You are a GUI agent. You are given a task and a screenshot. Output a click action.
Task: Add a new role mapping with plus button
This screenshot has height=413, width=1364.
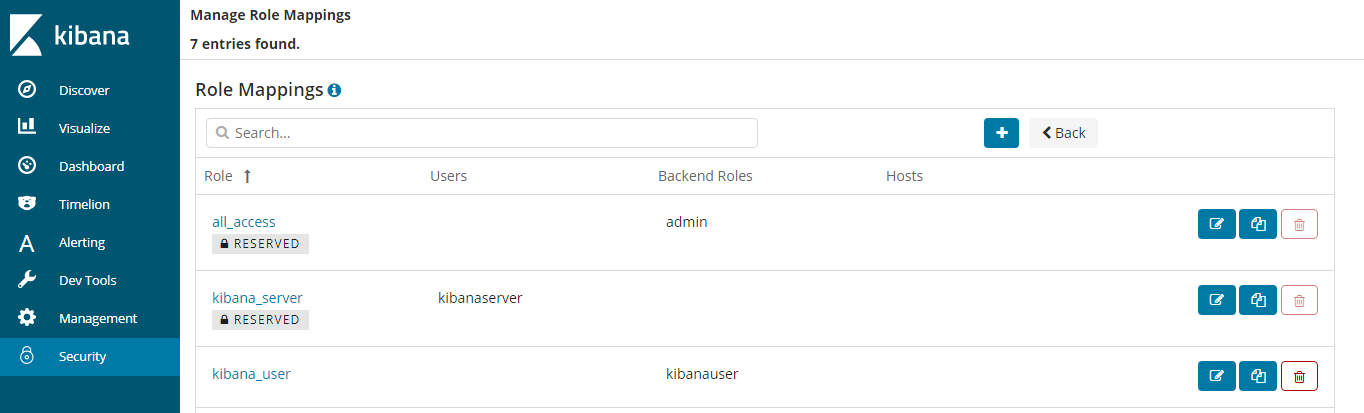tap(1001, 133)
